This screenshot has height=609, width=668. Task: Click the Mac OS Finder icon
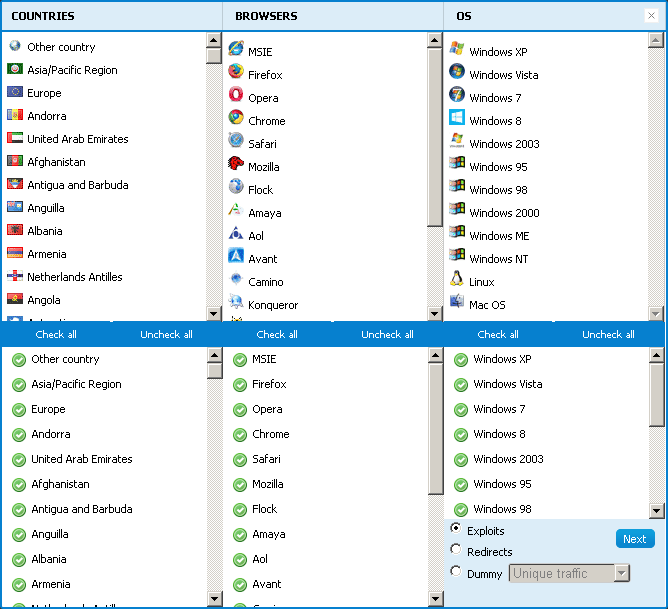point(457,302)
